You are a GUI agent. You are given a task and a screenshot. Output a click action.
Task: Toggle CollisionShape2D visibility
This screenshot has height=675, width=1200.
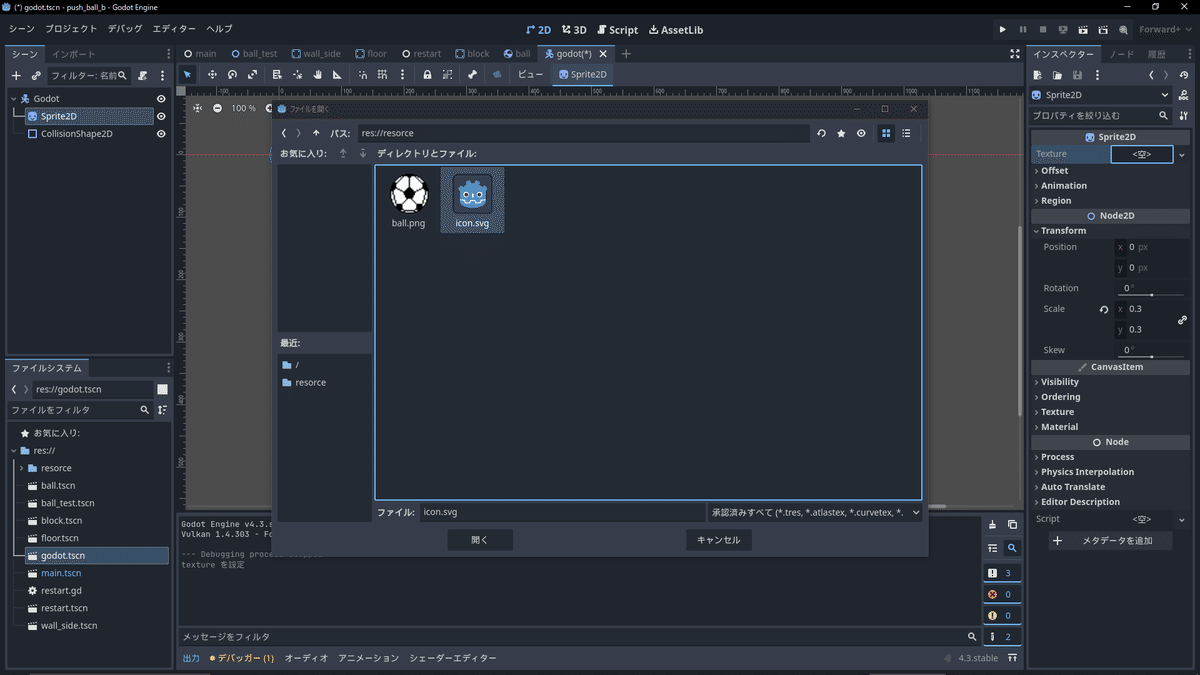159,133
